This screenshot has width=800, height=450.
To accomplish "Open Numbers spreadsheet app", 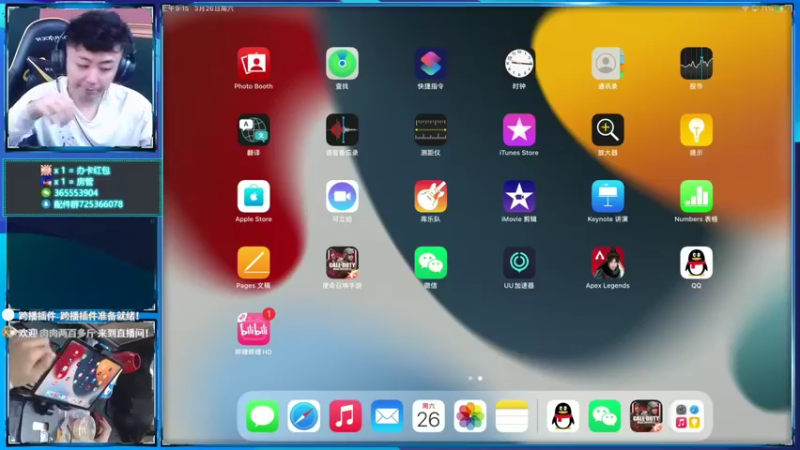I will coord(696,196).
